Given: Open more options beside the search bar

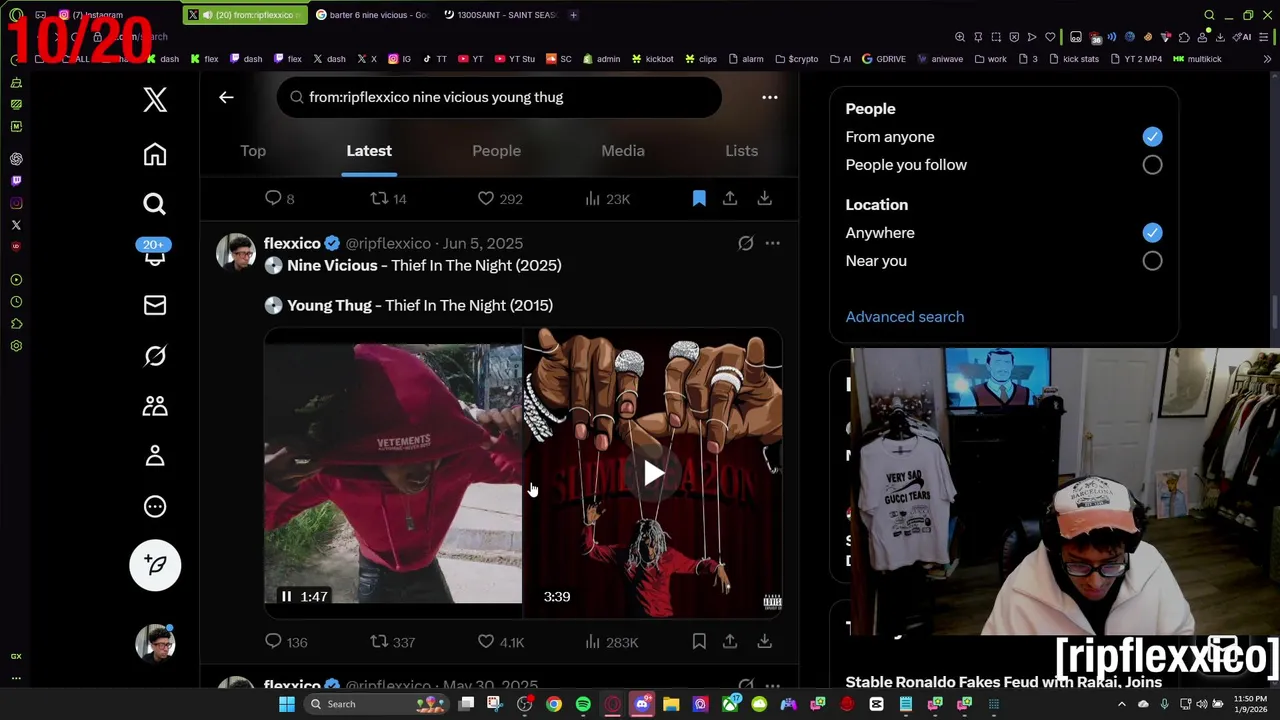Looking at the screenshot, I should tap(769, 97).
